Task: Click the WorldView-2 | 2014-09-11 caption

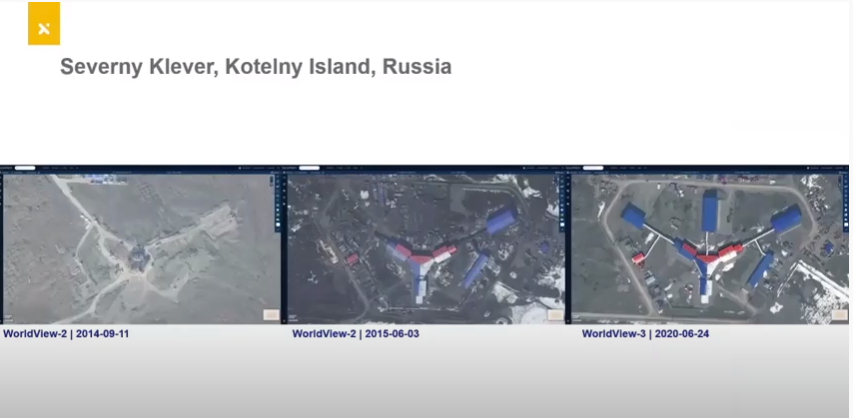Action: (66, 334)
